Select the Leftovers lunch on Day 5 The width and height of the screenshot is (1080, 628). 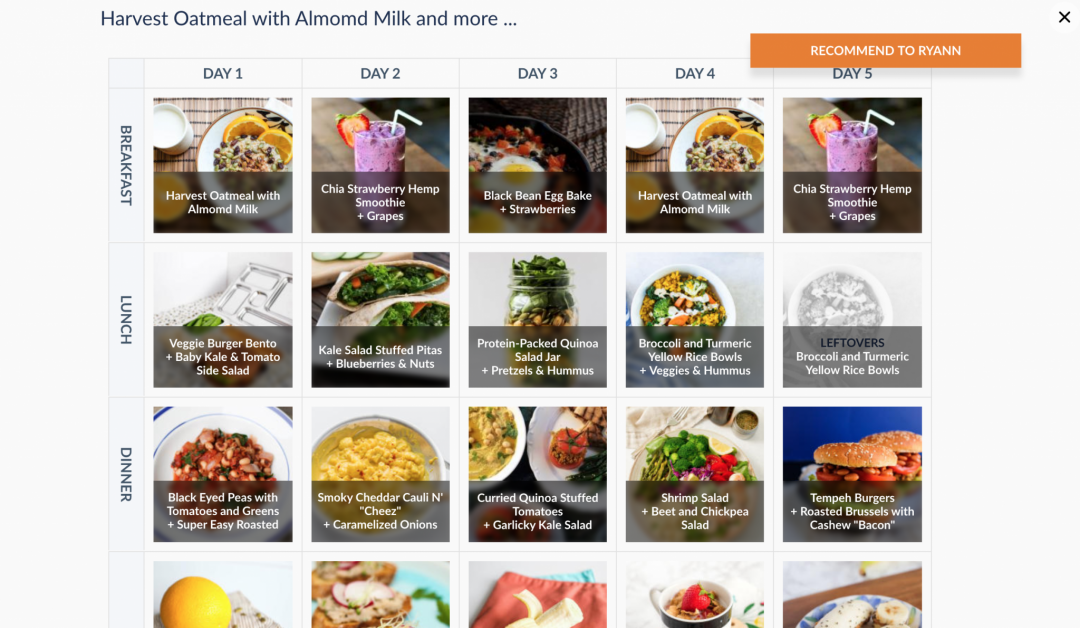tap(852, 320)
